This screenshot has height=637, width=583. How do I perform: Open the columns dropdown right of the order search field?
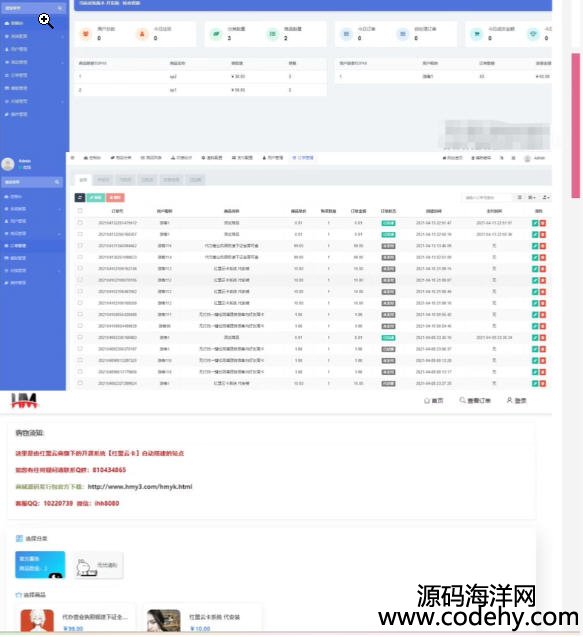coord(532,197)
